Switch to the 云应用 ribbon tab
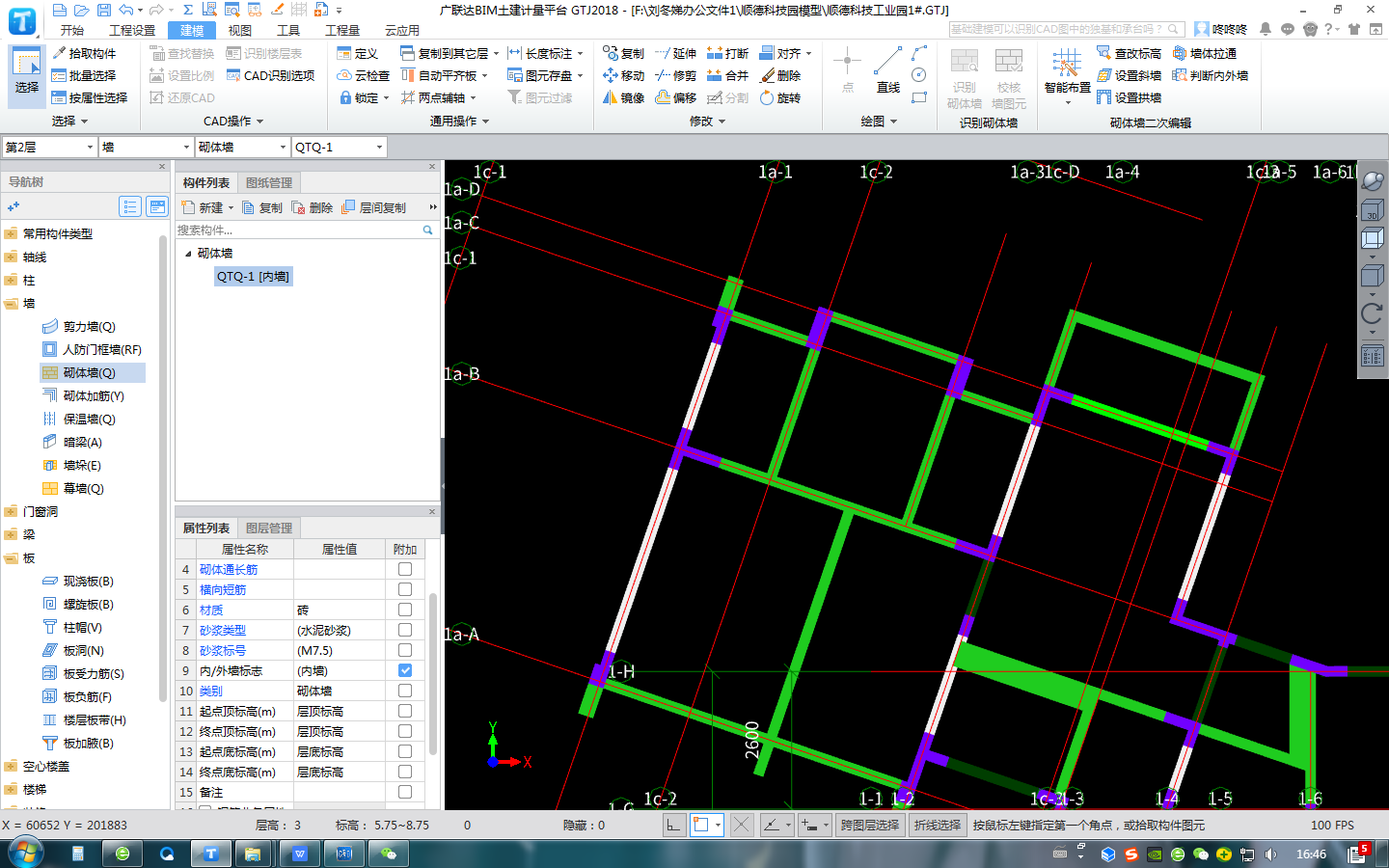This screenshot has width=1389, height=868. pos(402,31)
